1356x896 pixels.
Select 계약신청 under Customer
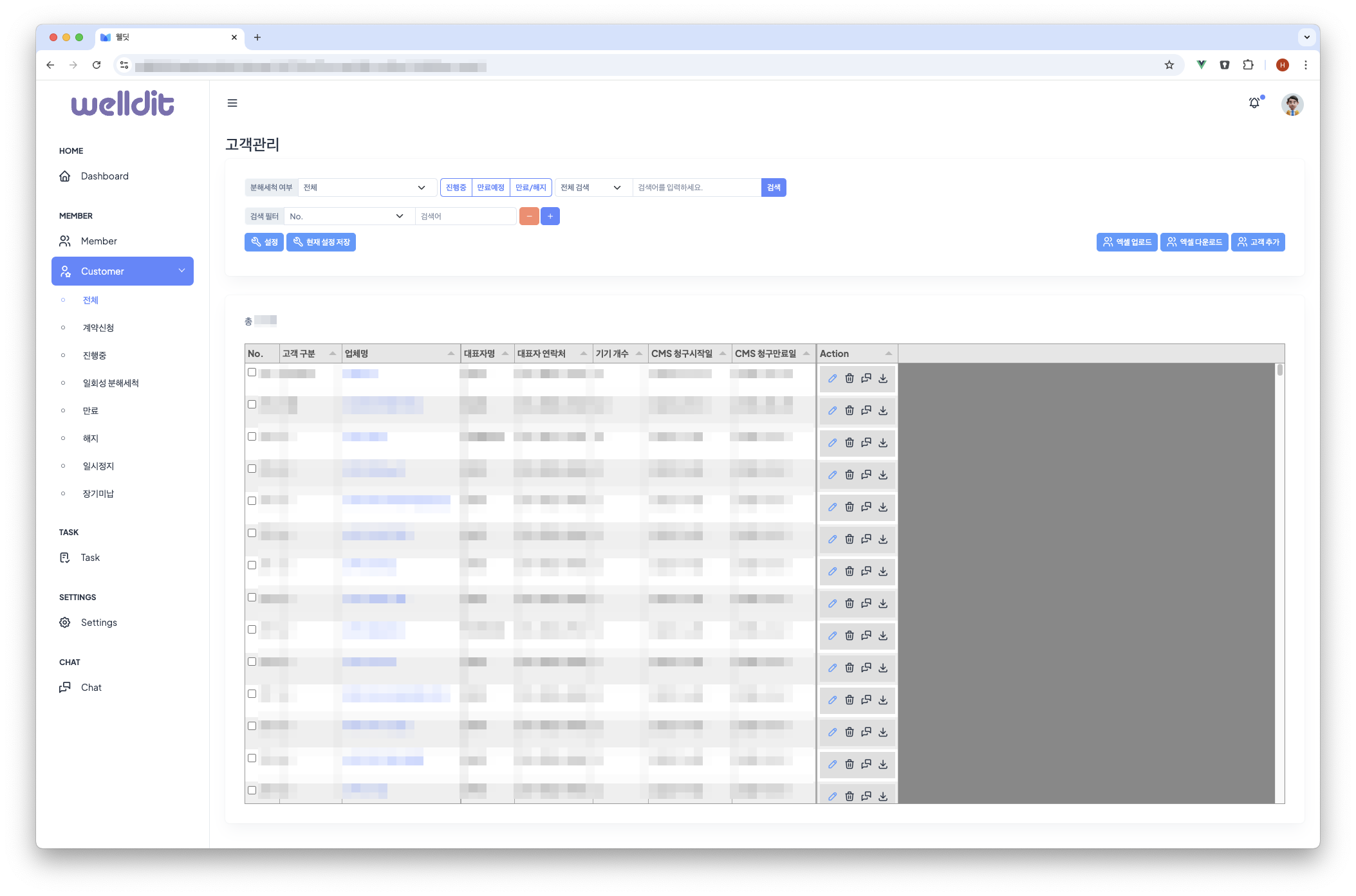click(x=98, y=327)
